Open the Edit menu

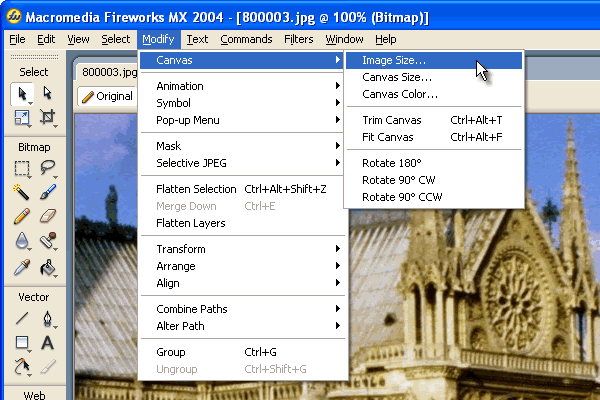click(x=46, y=39)
